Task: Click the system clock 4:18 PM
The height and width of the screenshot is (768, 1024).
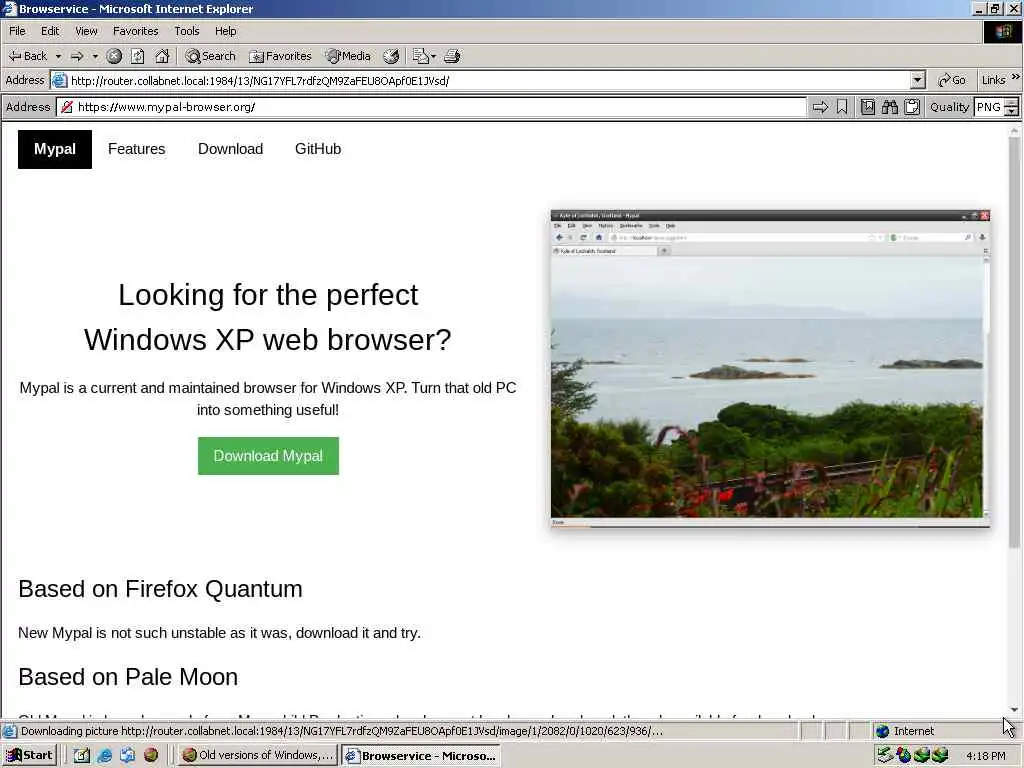Action: (x=986, y=756)
